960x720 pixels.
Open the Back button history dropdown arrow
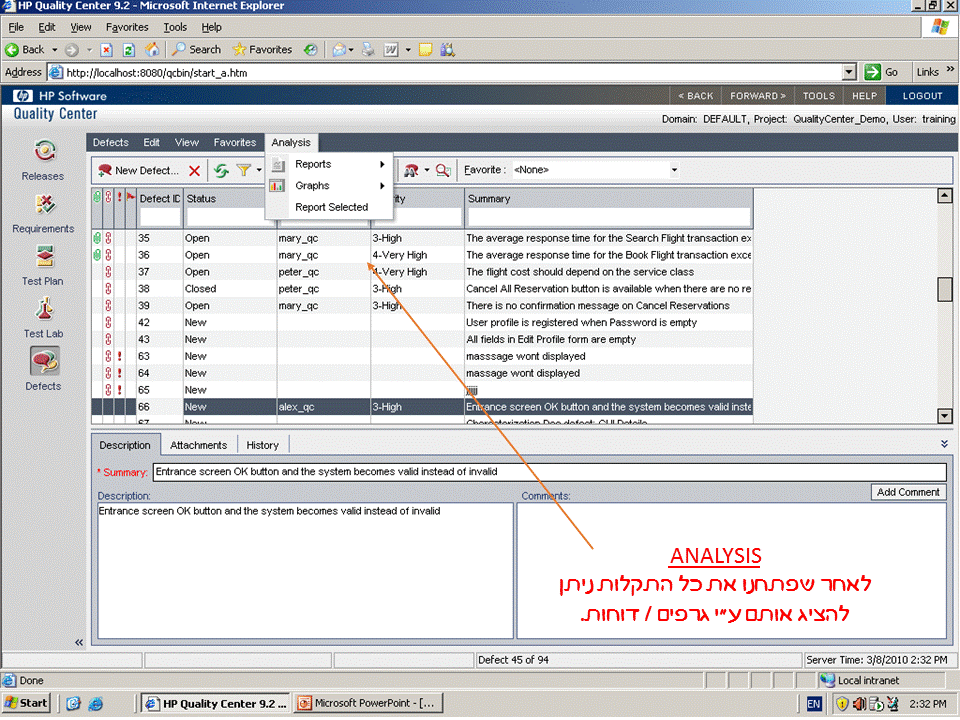click(54, 50)
